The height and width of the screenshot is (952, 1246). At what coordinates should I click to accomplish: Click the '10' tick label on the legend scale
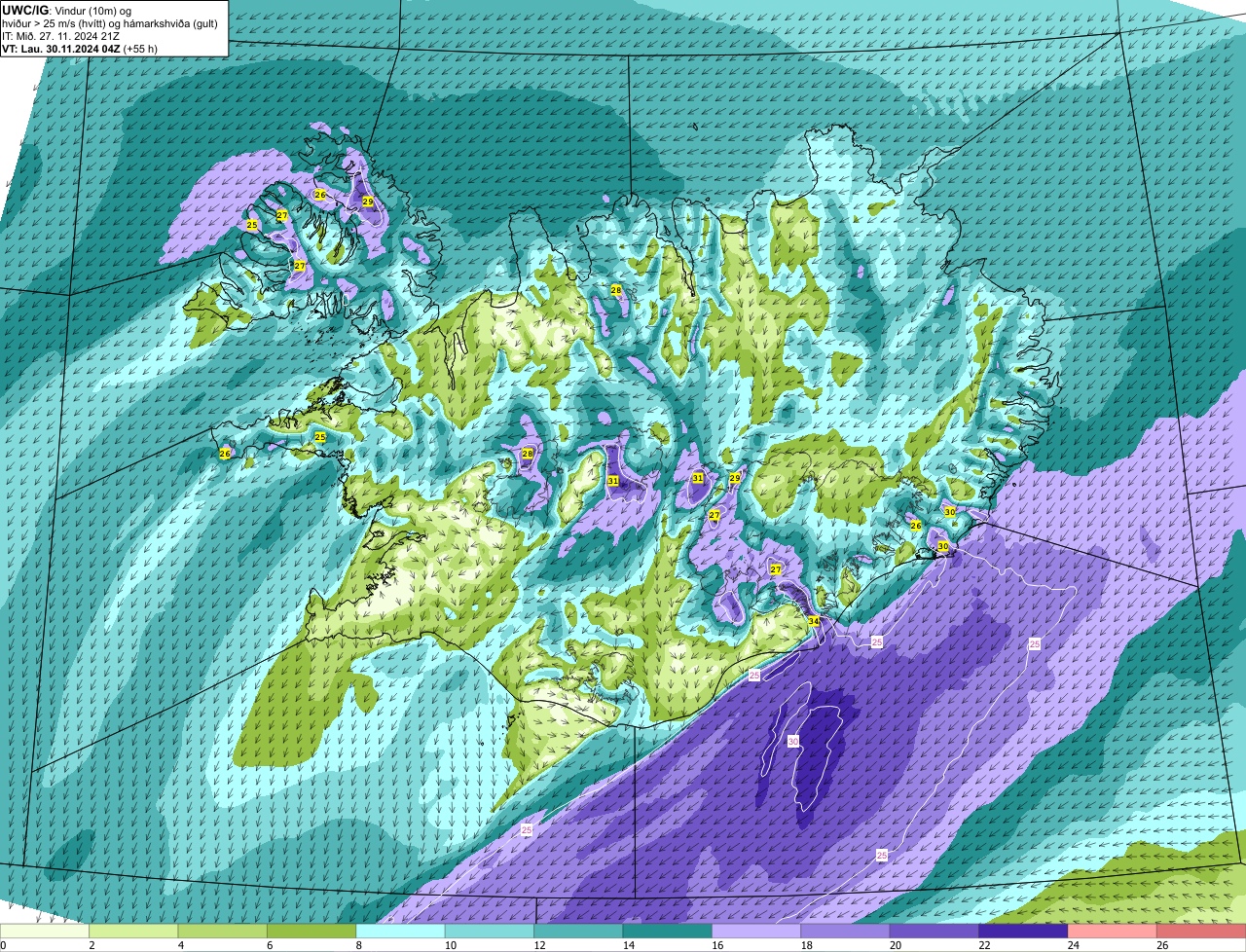click(450, 945)
